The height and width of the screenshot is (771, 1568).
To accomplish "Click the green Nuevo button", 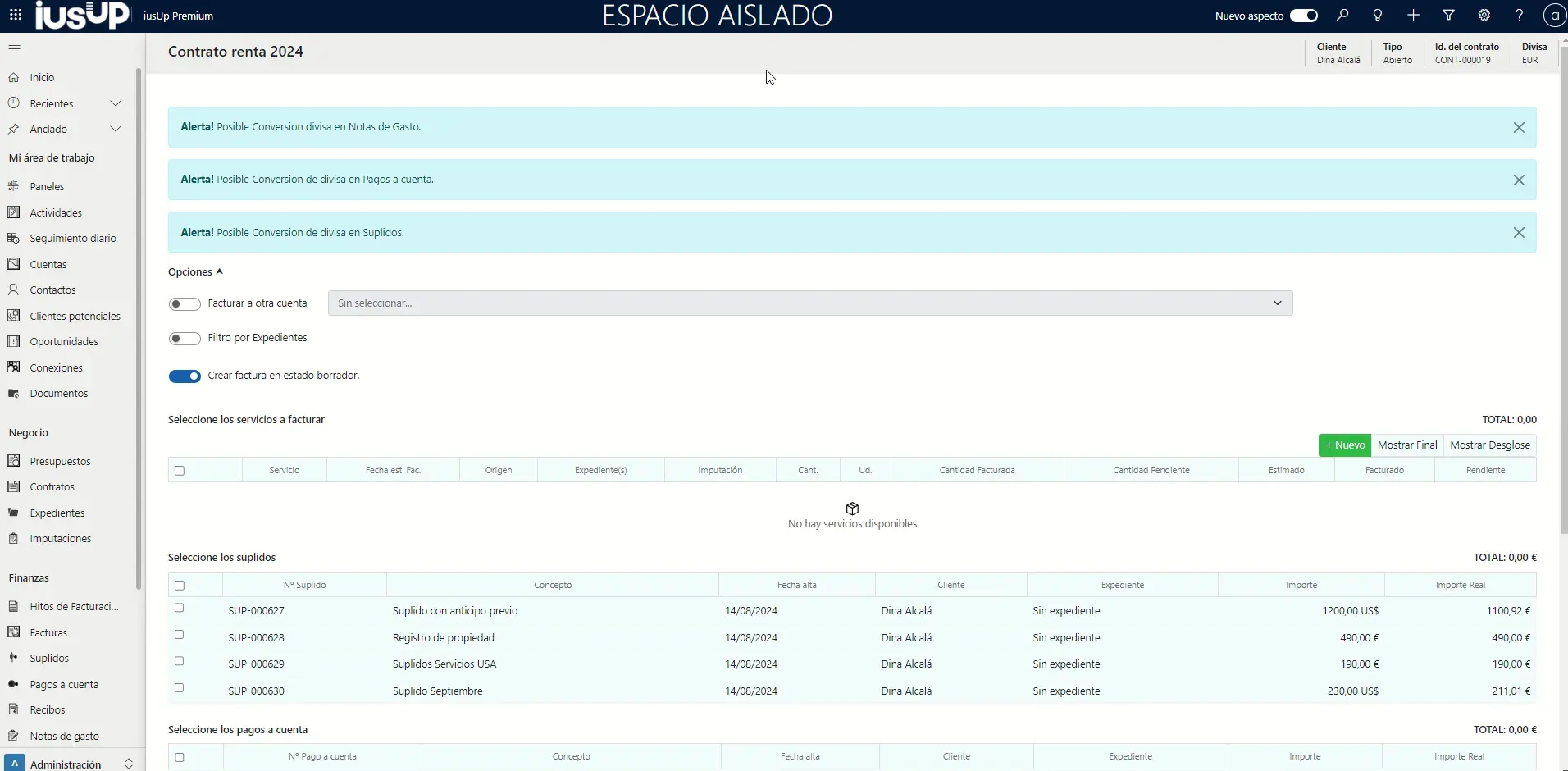I will 1344,445.
